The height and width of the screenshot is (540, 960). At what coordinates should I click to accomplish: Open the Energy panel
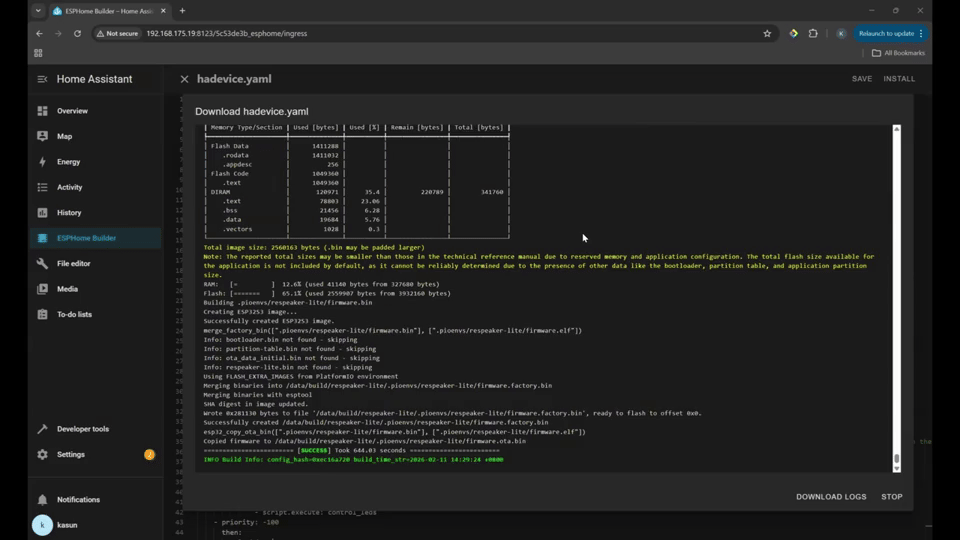[68, 162]
